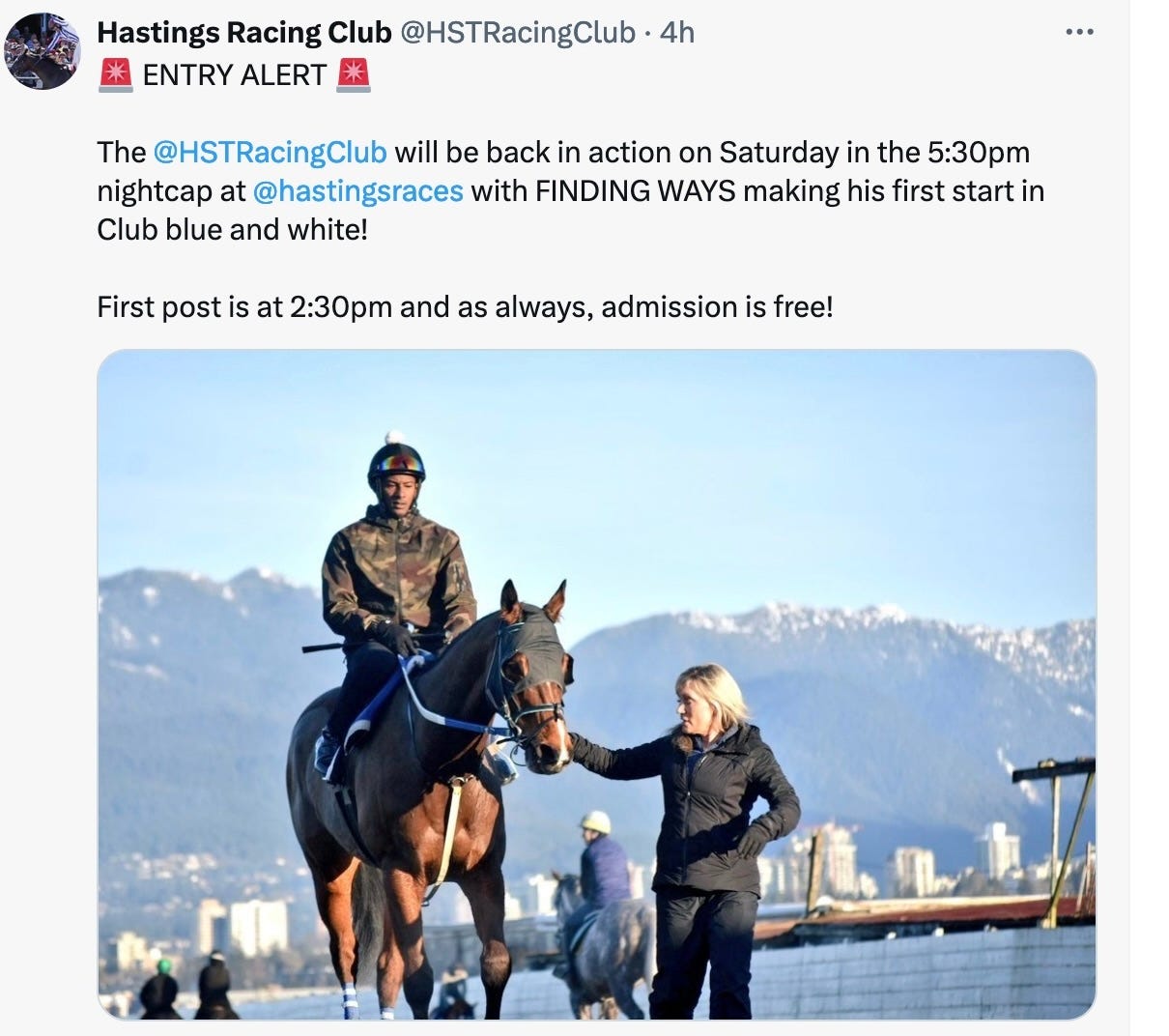The image size is (1169, 1036).
Task: Open the Hastings Racing Club profile avatar
Action: click(43, 51)
